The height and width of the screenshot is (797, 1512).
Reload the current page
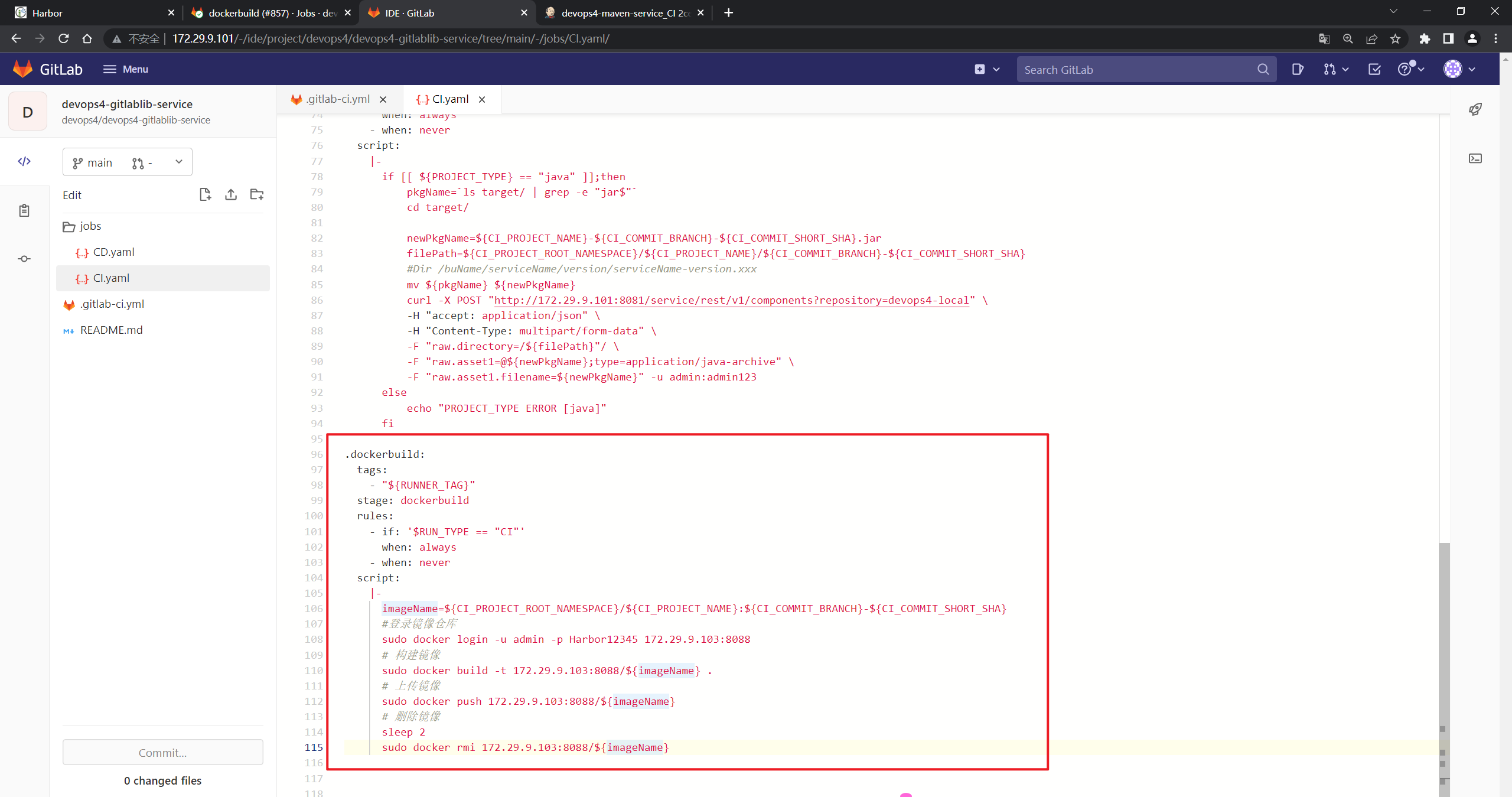[x=64, y=38]
